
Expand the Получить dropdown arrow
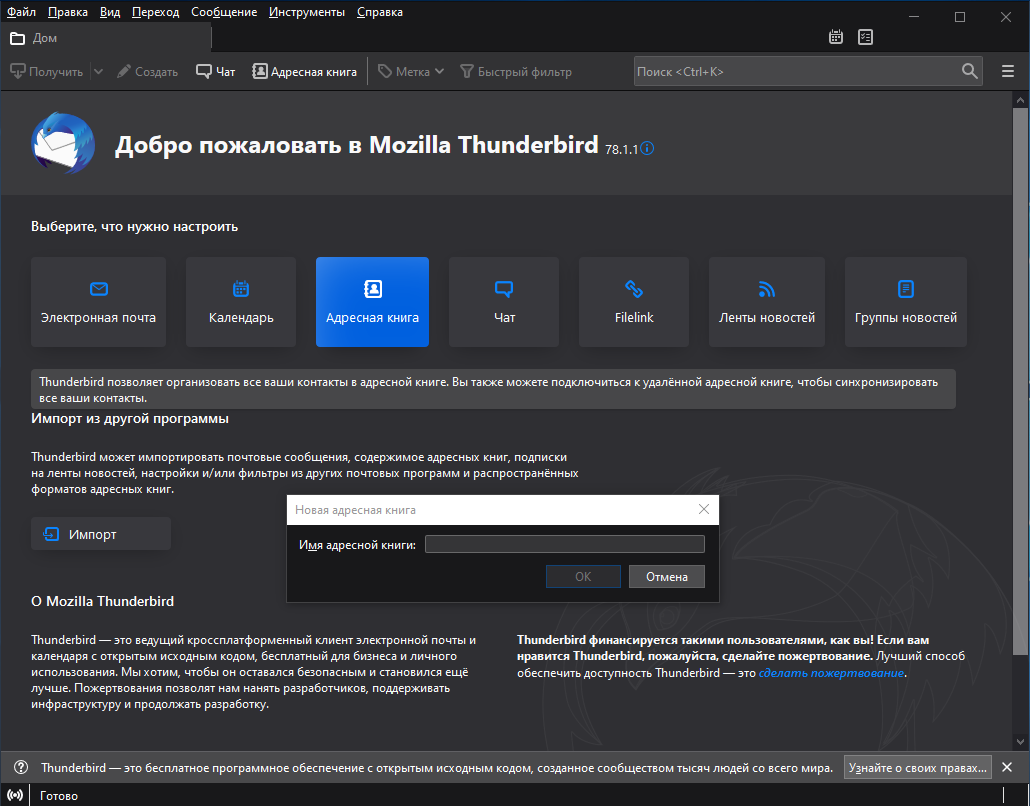click(98, 72)
